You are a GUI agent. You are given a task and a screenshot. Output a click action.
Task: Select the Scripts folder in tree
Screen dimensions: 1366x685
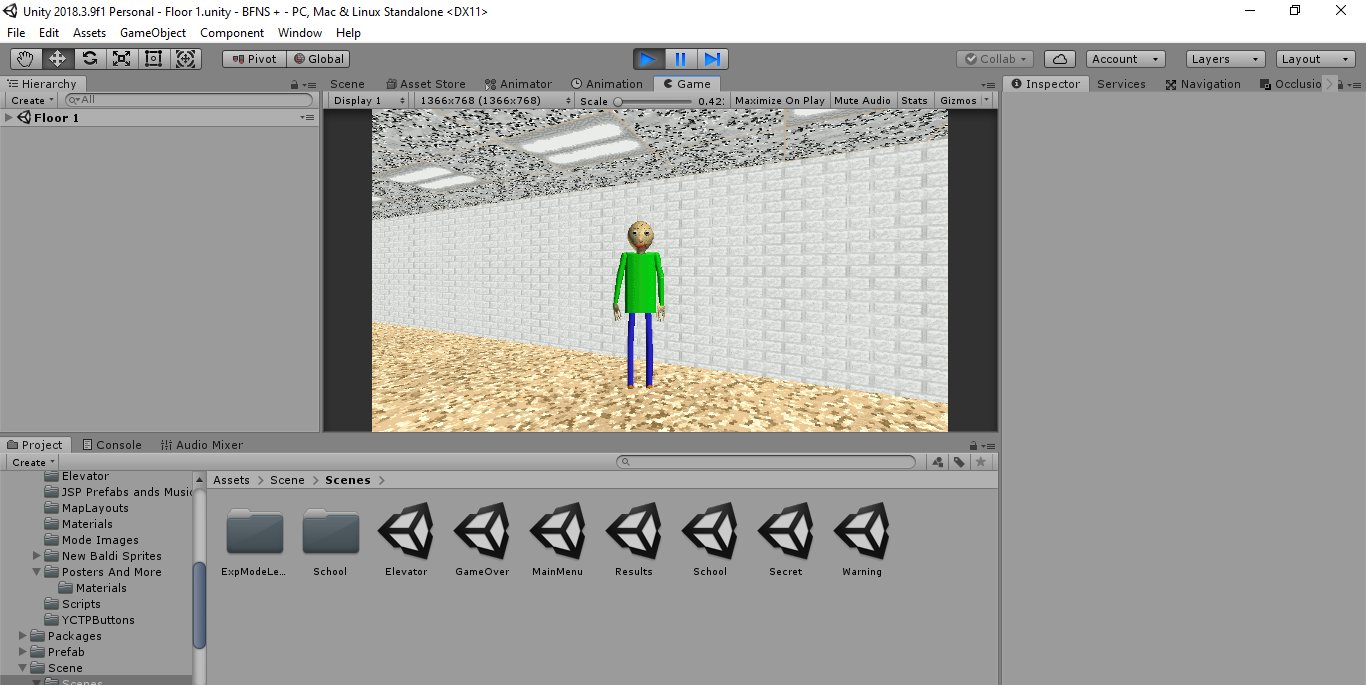coord(74,604)
